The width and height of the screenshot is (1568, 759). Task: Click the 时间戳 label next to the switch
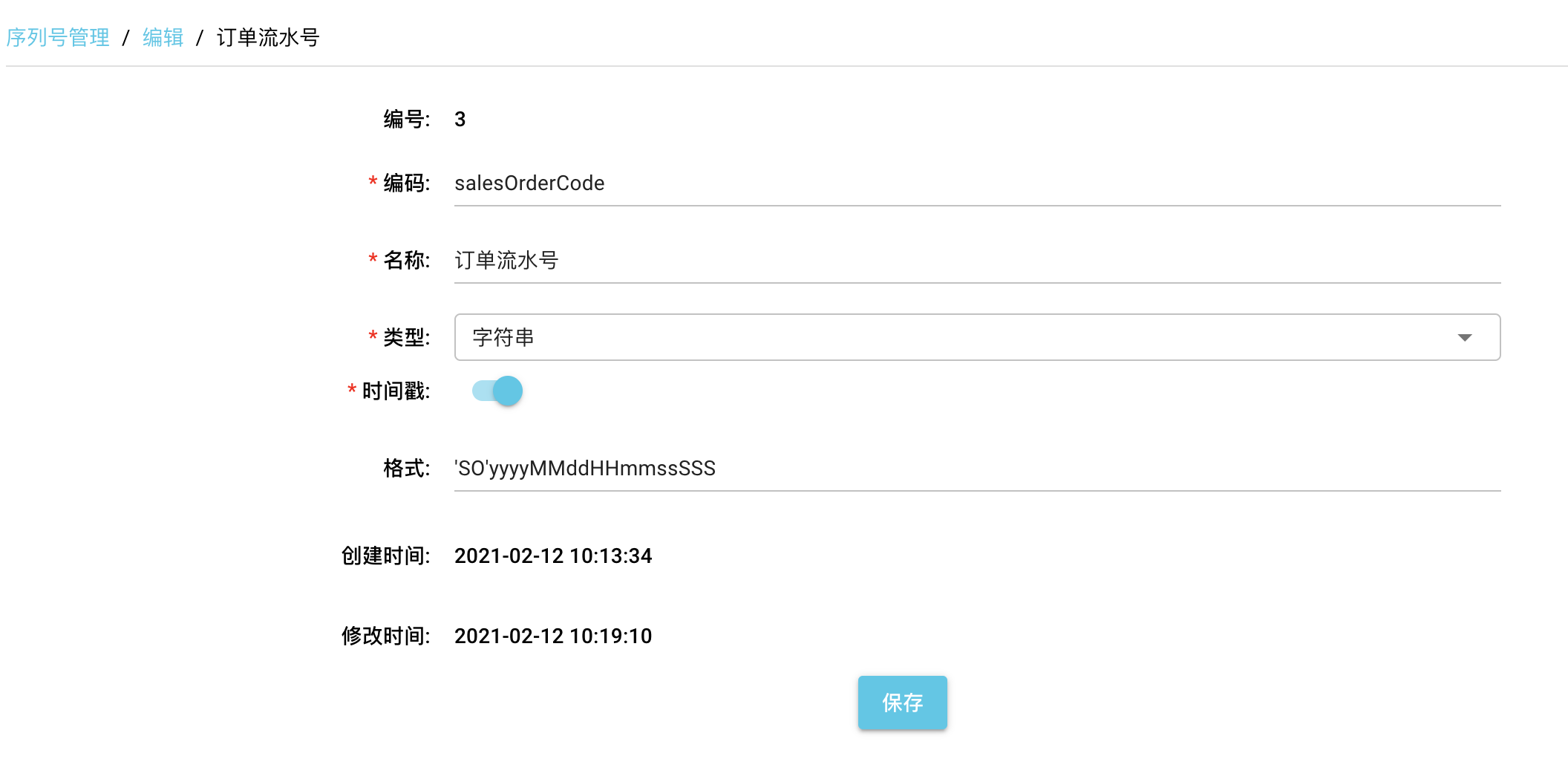tap(396, 391)
